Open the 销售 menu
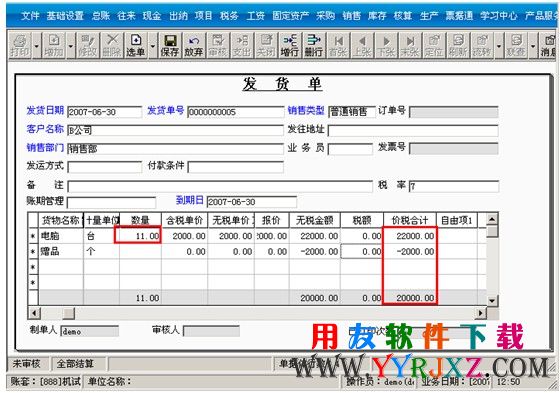This screenshot has width=560, height=393. pyautogui.click(x=351, y=15)
